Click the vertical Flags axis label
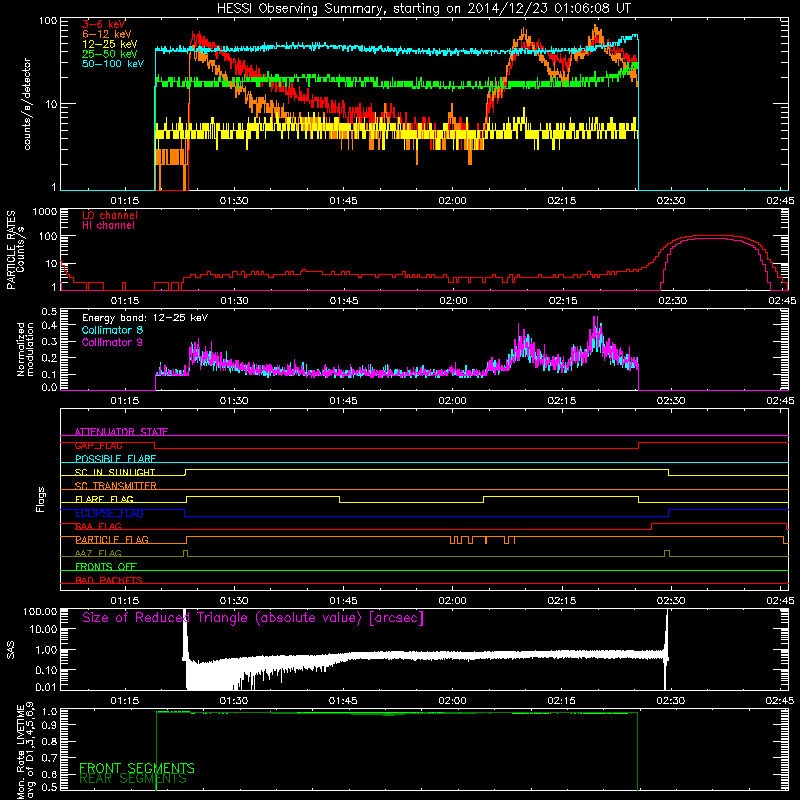This screenshot has width=800, height=800. click(41, 499)
